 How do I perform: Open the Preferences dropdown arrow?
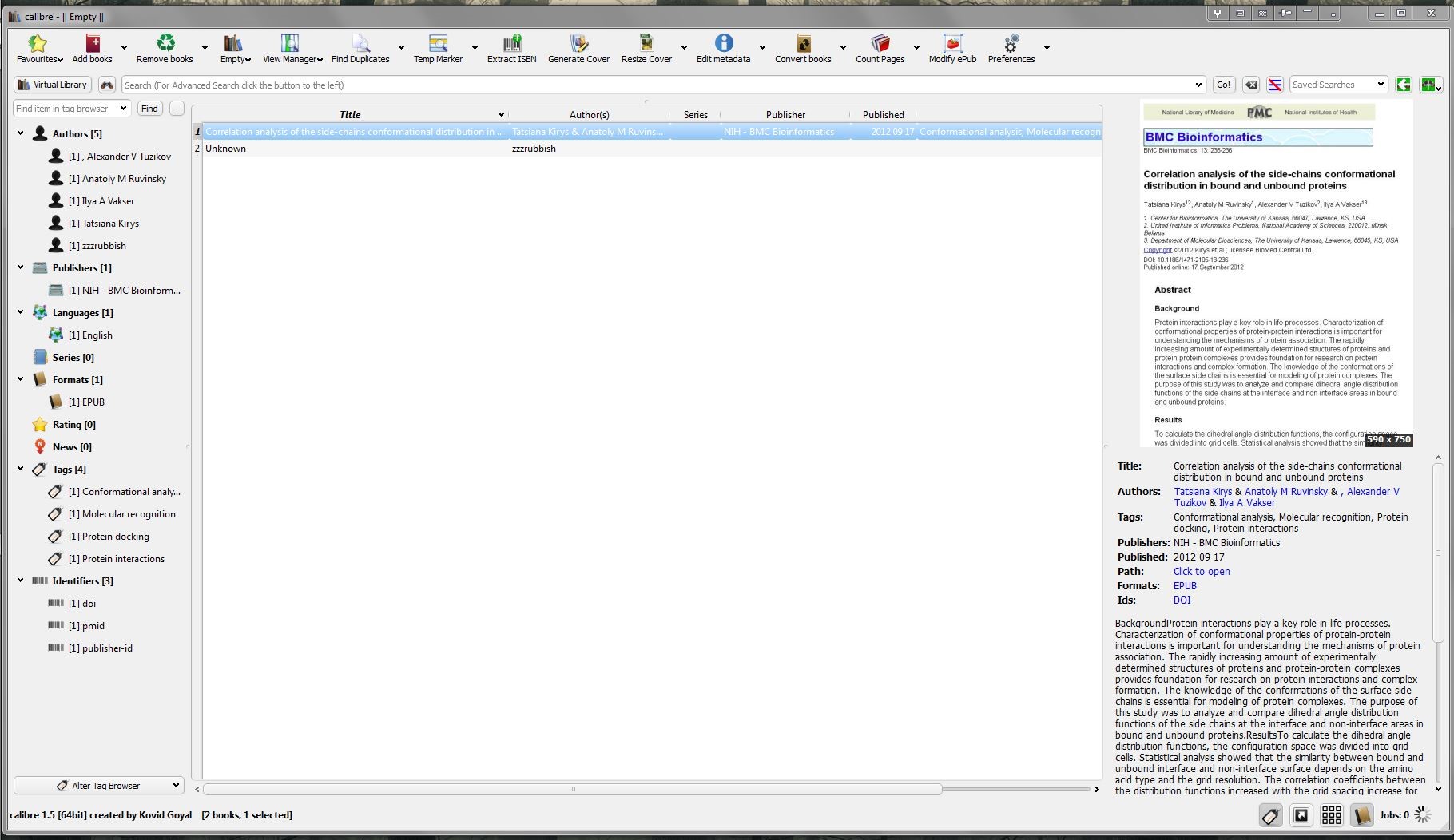click(x=1047, y=48)
